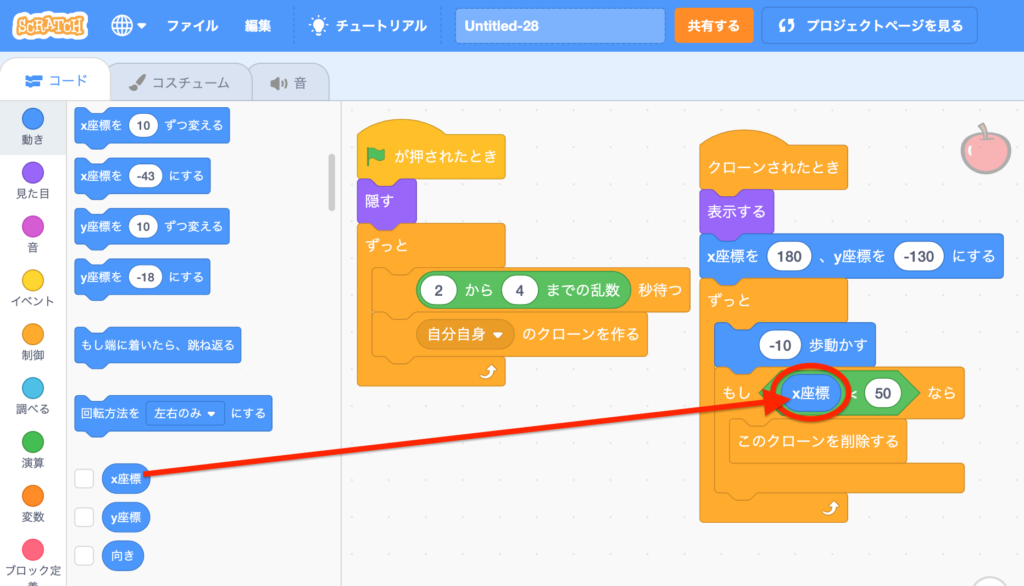Edit random range value 2
This screenshot has height=586, width=1024.
[438, 290]
